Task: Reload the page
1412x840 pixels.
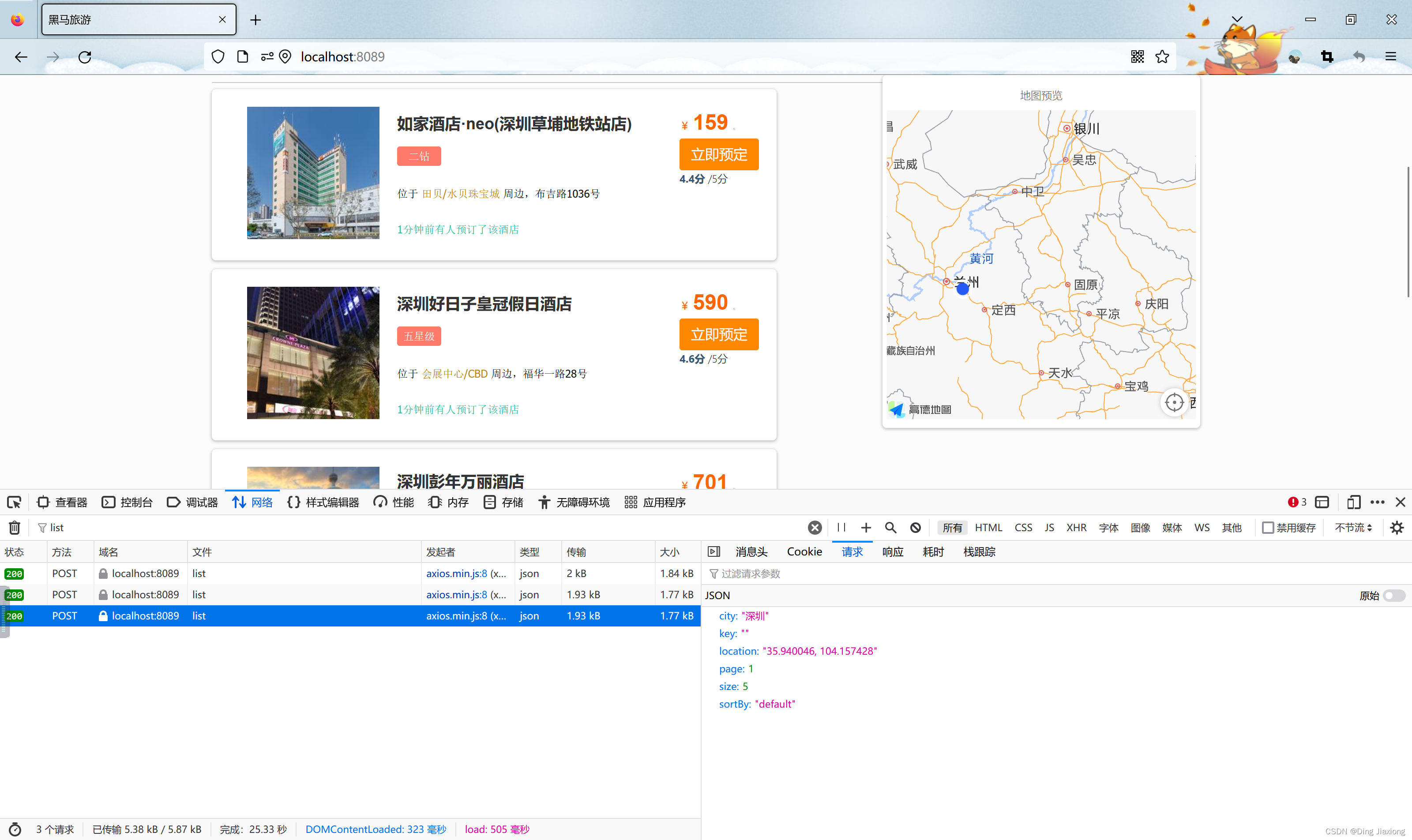Action: 85,56
